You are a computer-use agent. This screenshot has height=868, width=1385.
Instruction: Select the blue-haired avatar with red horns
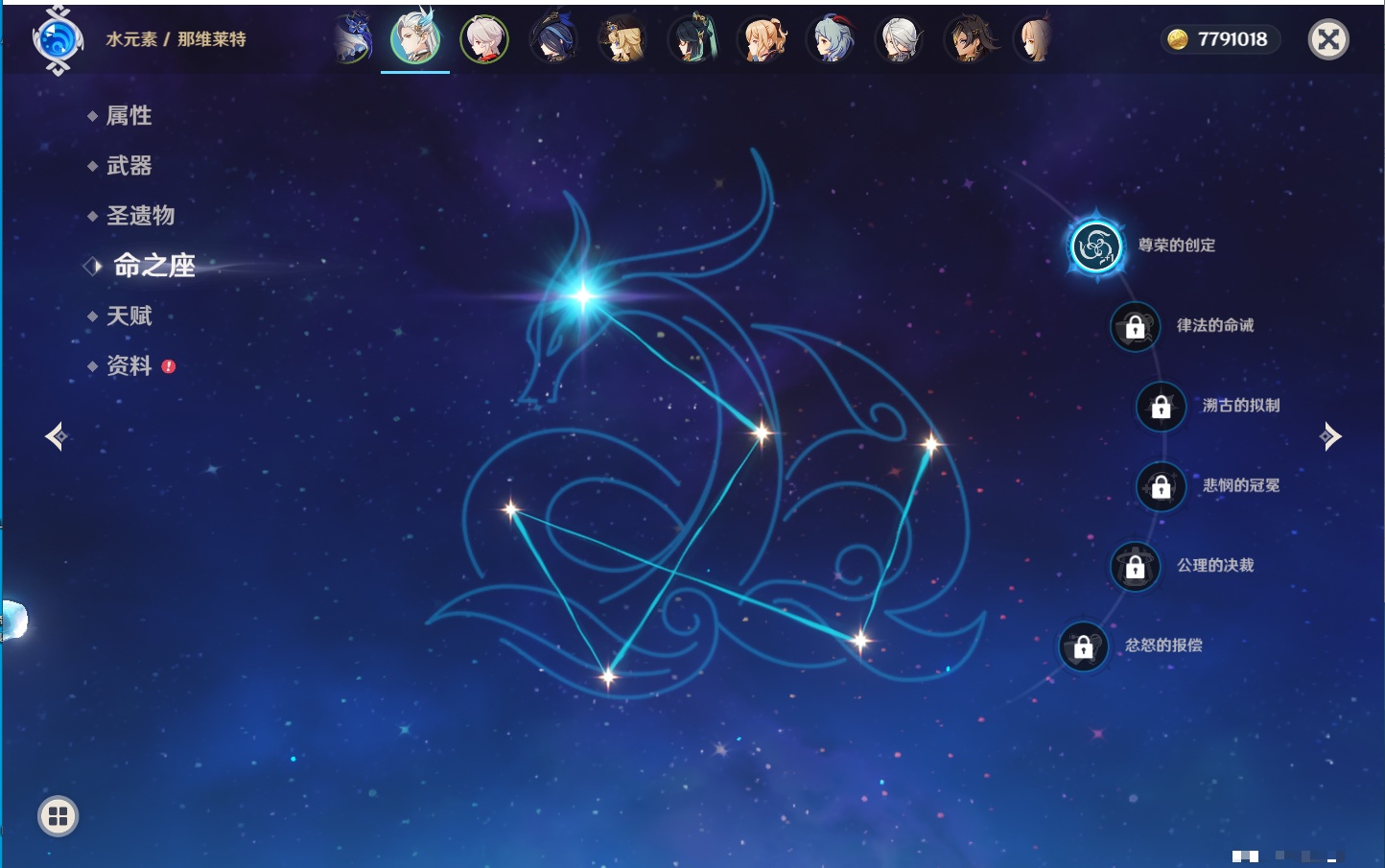[x=831, y=39]
